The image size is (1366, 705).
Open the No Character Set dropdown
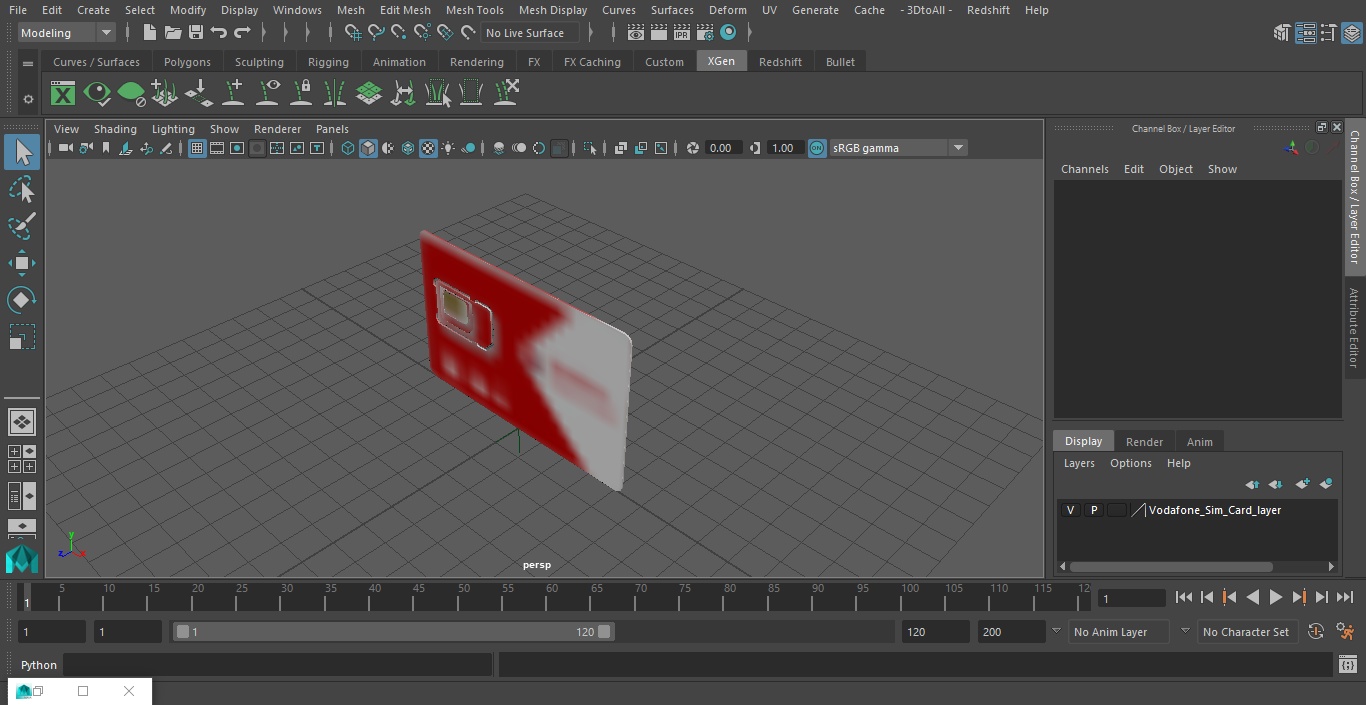click(1246, 632)
